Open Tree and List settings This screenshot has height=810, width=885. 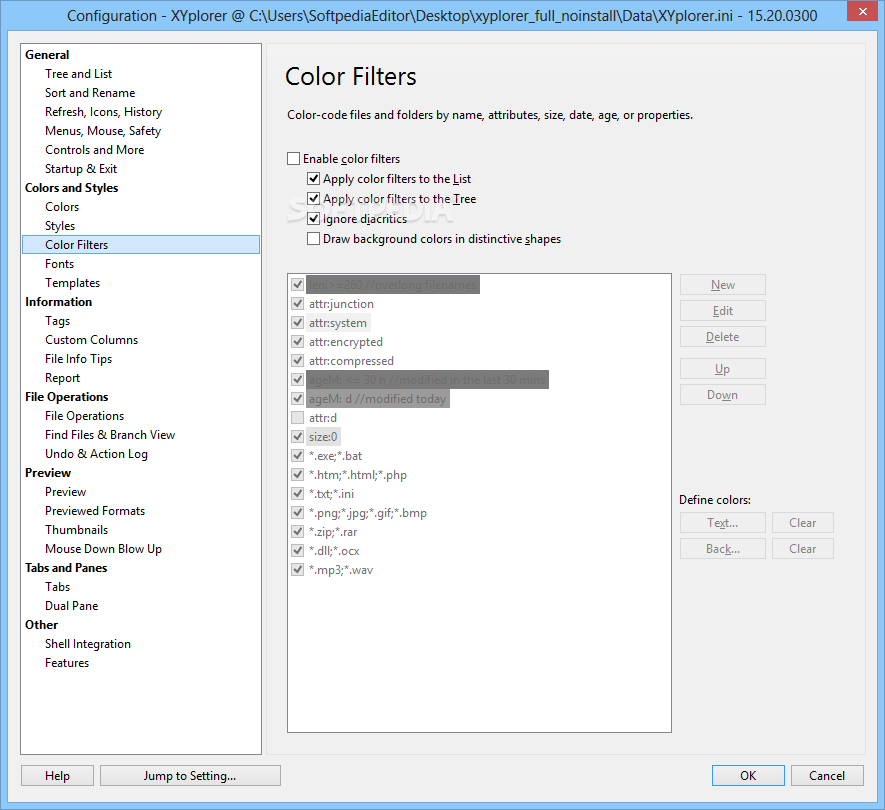click(x=78, y=74)
